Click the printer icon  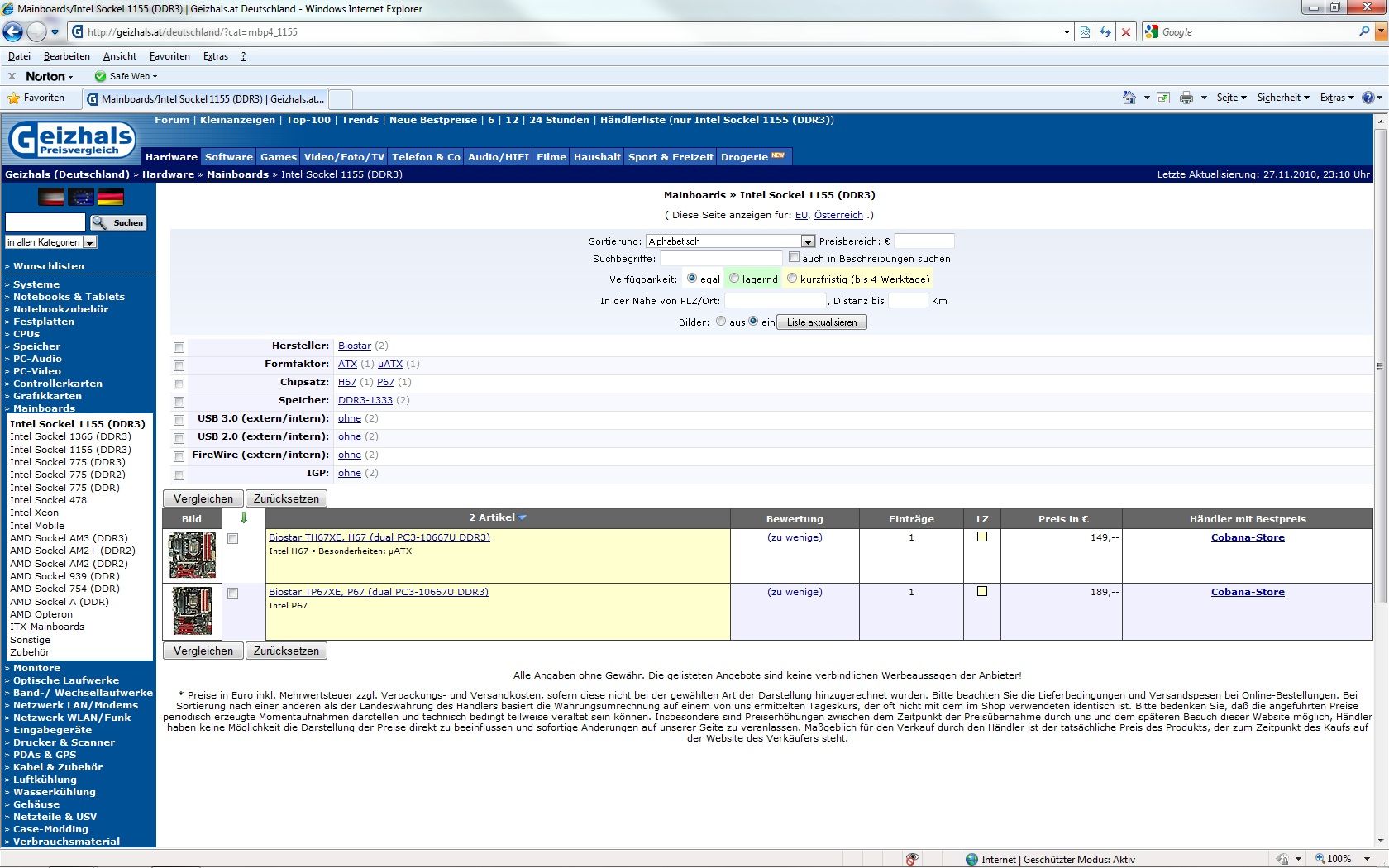click(1186, 98)
